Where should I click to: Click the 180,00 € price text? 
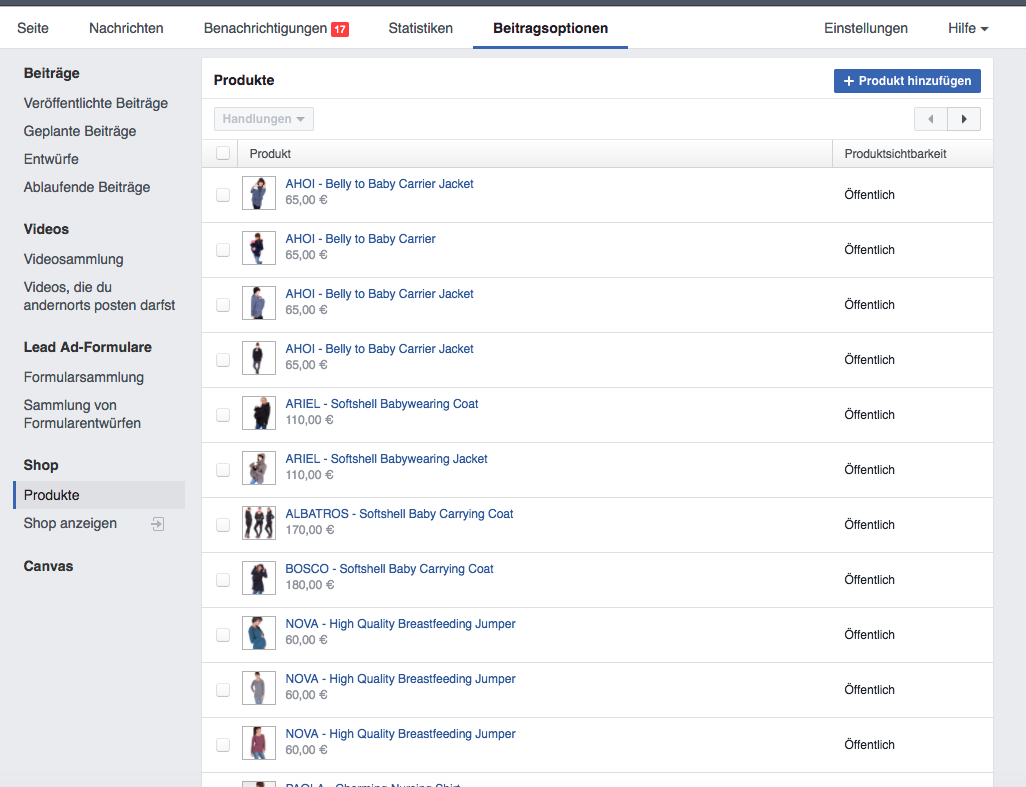tap(310, 585)
